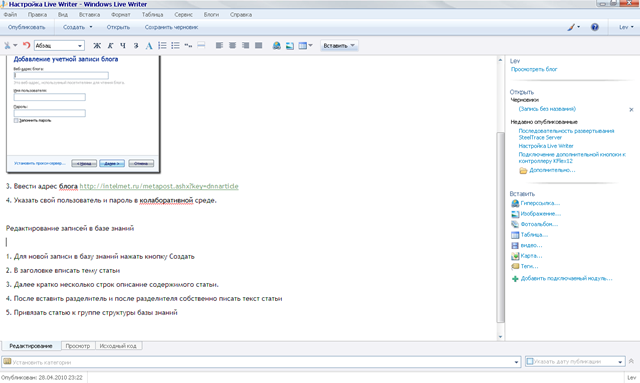Open the cut/paste dropdown arrow beside scissors

15,45
